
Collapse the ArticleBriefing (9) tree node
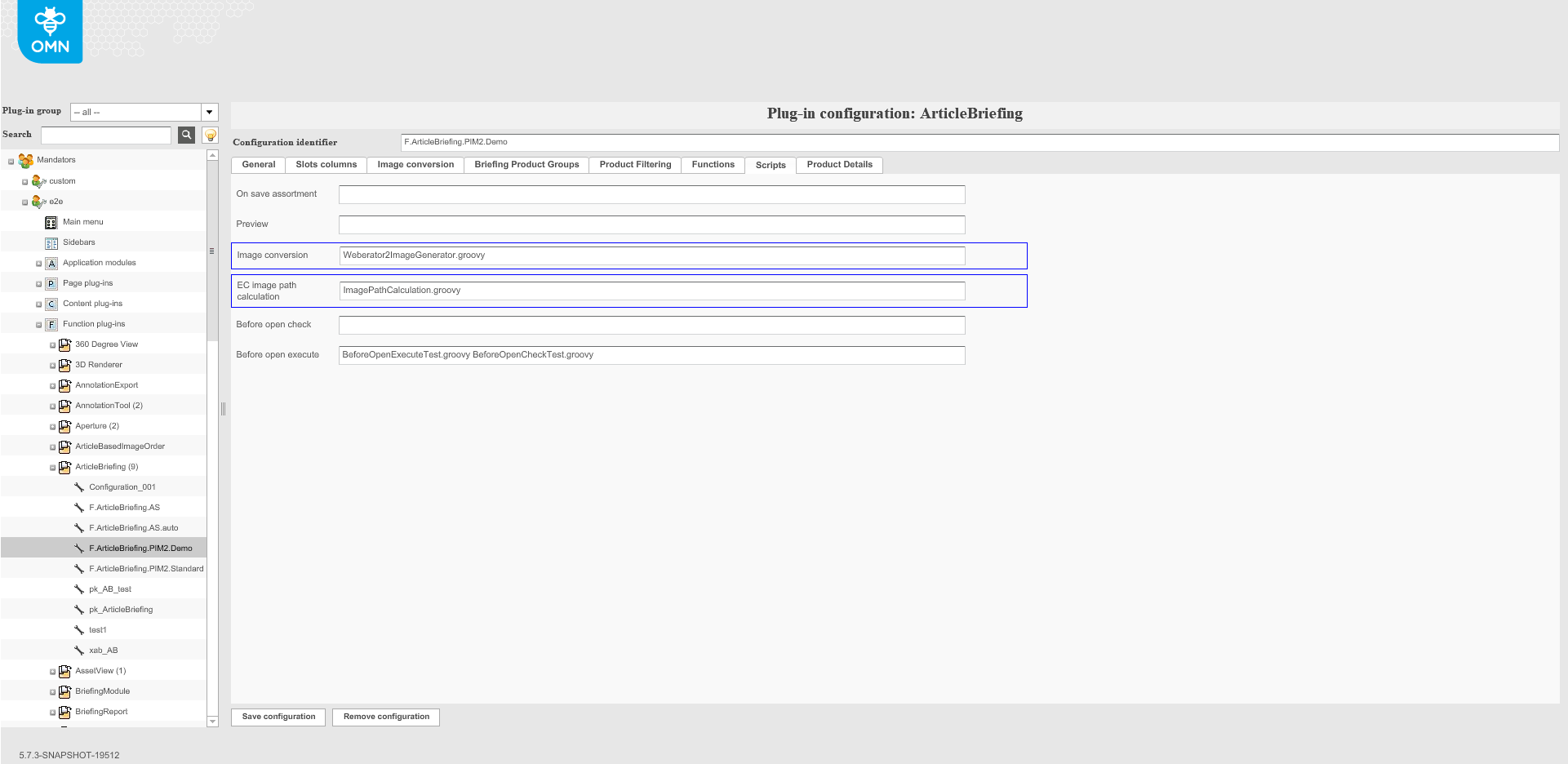pos(52,468)
